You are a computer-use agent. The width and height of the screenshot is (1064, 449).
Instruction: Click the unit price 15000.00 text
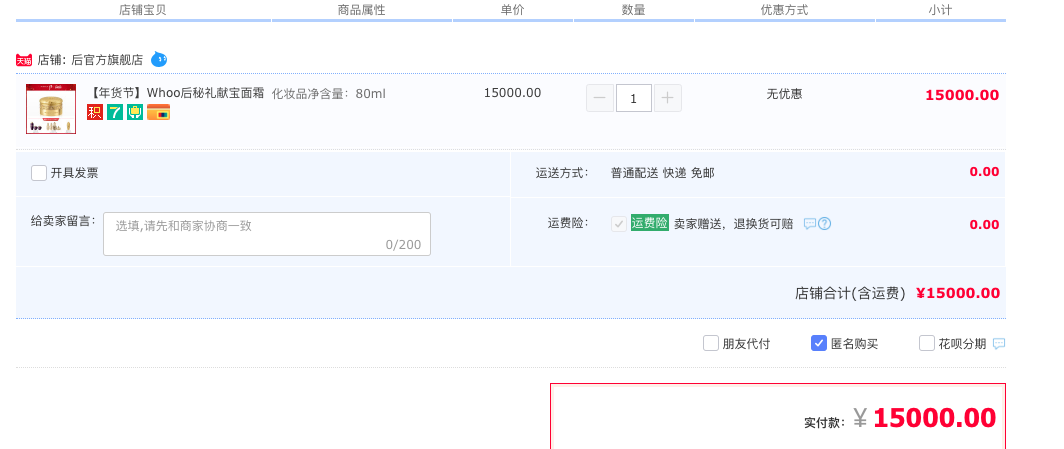[x=512, y=93]
